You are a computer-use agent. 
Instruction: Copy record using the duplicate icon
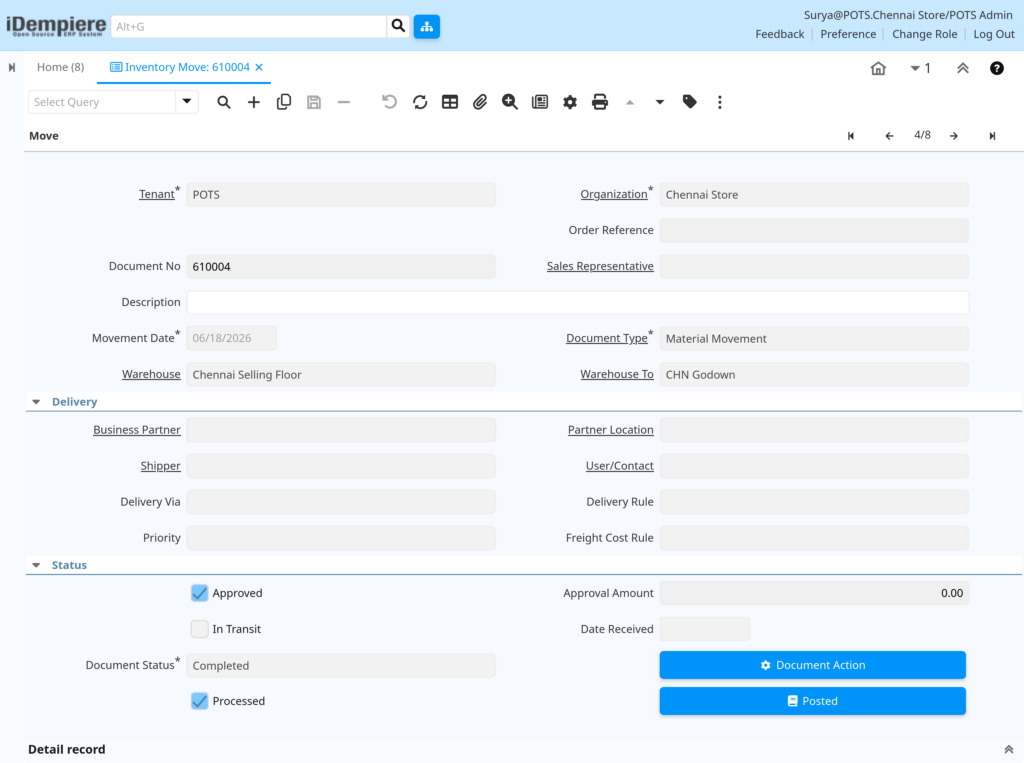point(283,102)
